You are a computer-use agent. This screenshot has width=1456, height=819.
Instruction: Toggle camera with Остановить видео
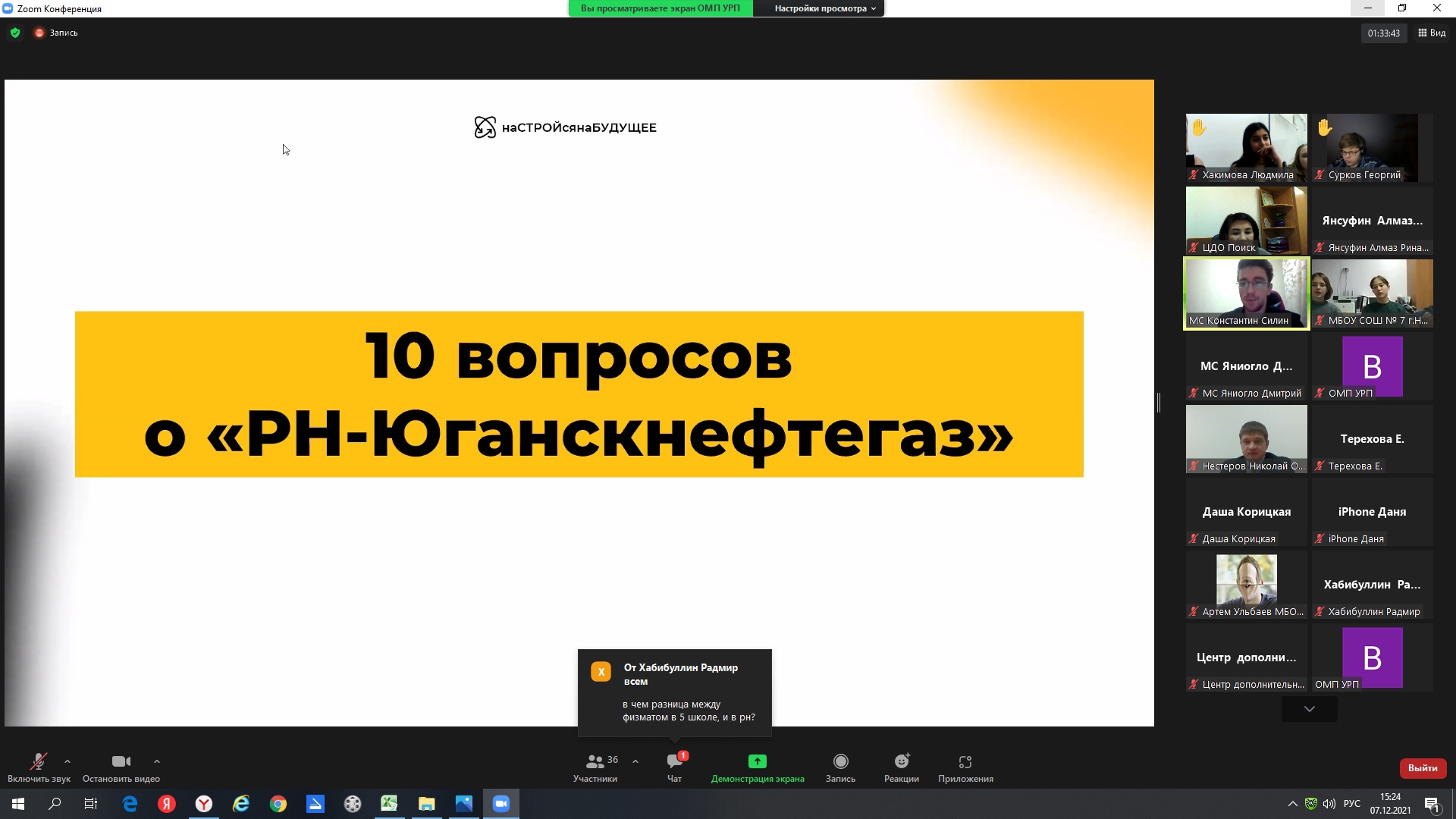tap(121, 762)
